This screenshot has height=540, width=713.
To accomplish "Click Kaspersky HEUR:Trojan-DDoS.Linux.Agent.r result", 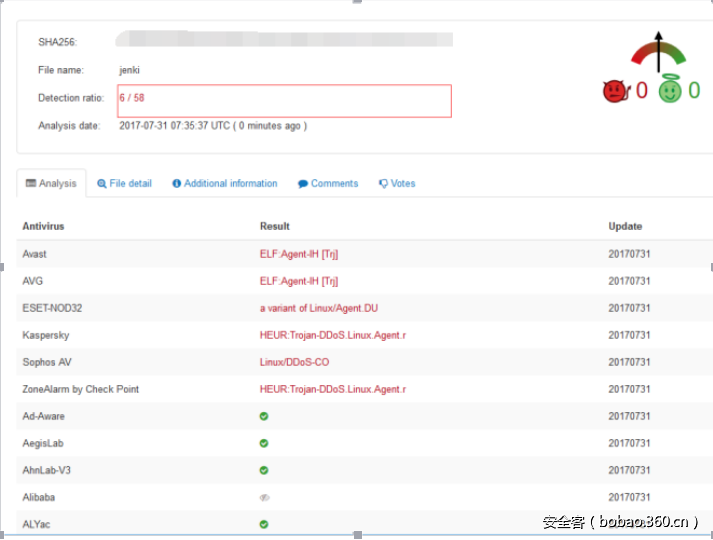I will [x=333, y=335].
